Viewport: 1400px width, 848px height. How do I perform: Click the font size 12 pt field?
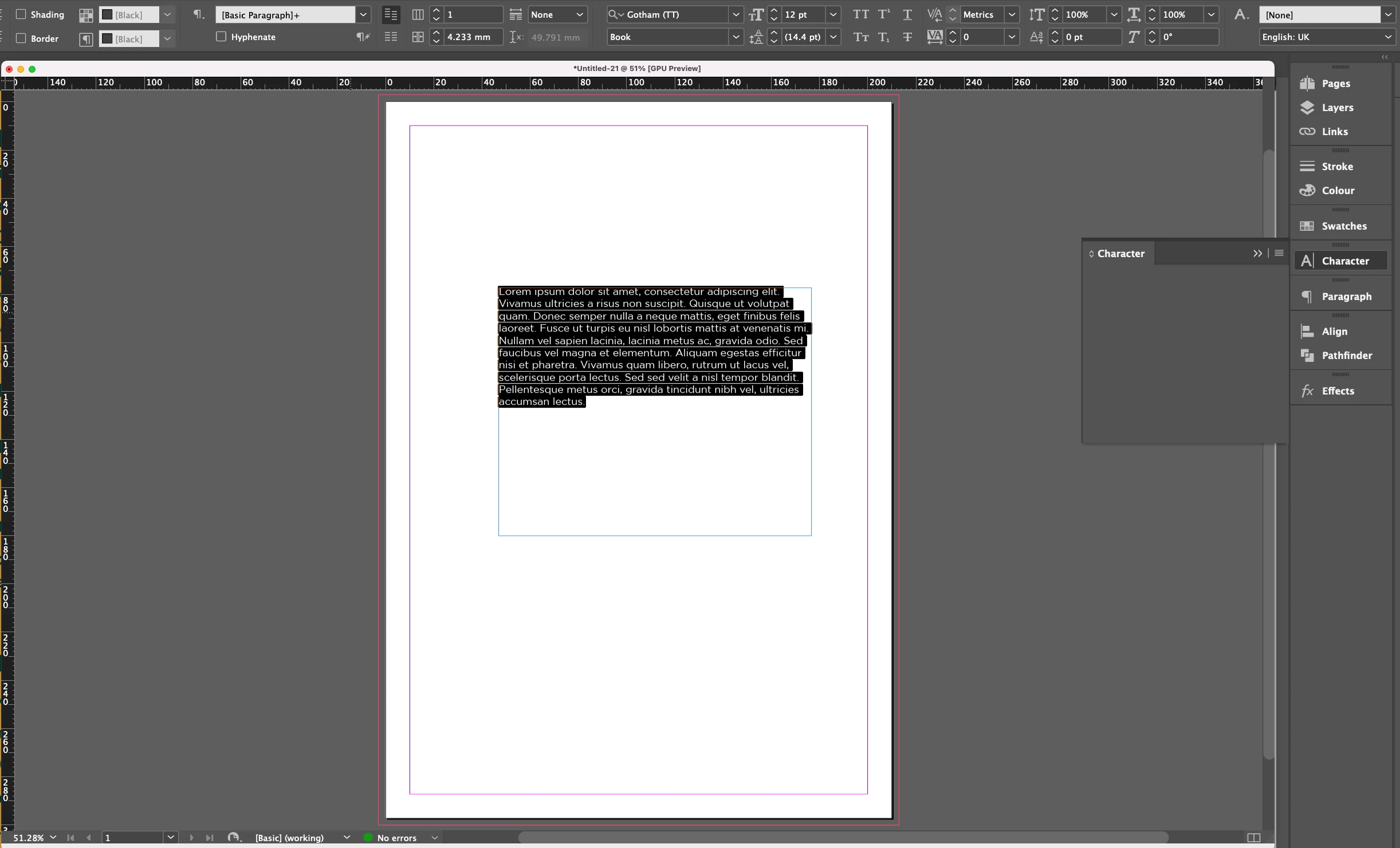pyautogui.click(x=803, y=15)
